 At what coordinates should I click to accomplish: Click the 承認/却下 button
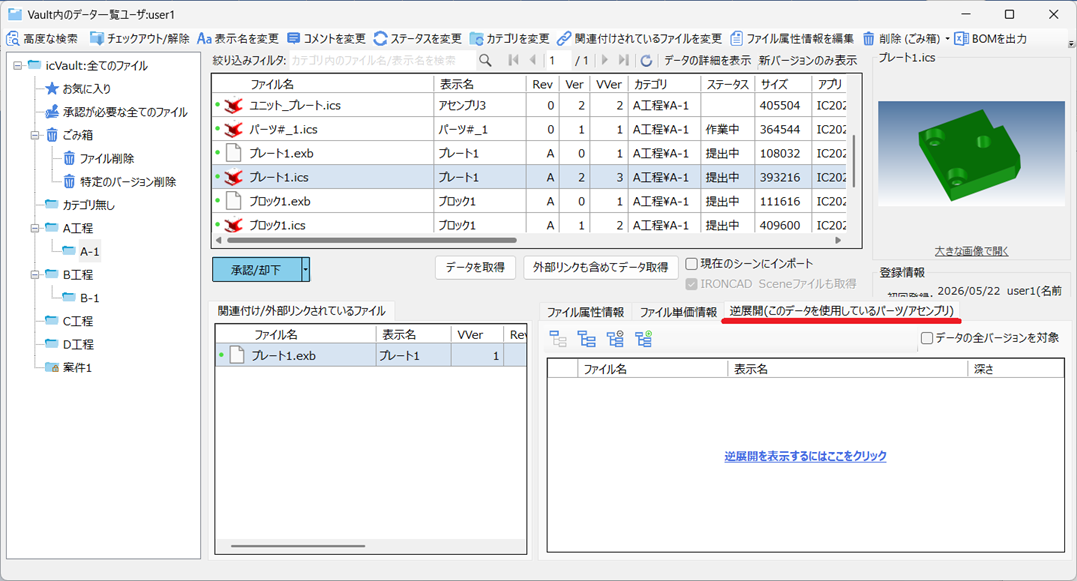tap(256, 270)
